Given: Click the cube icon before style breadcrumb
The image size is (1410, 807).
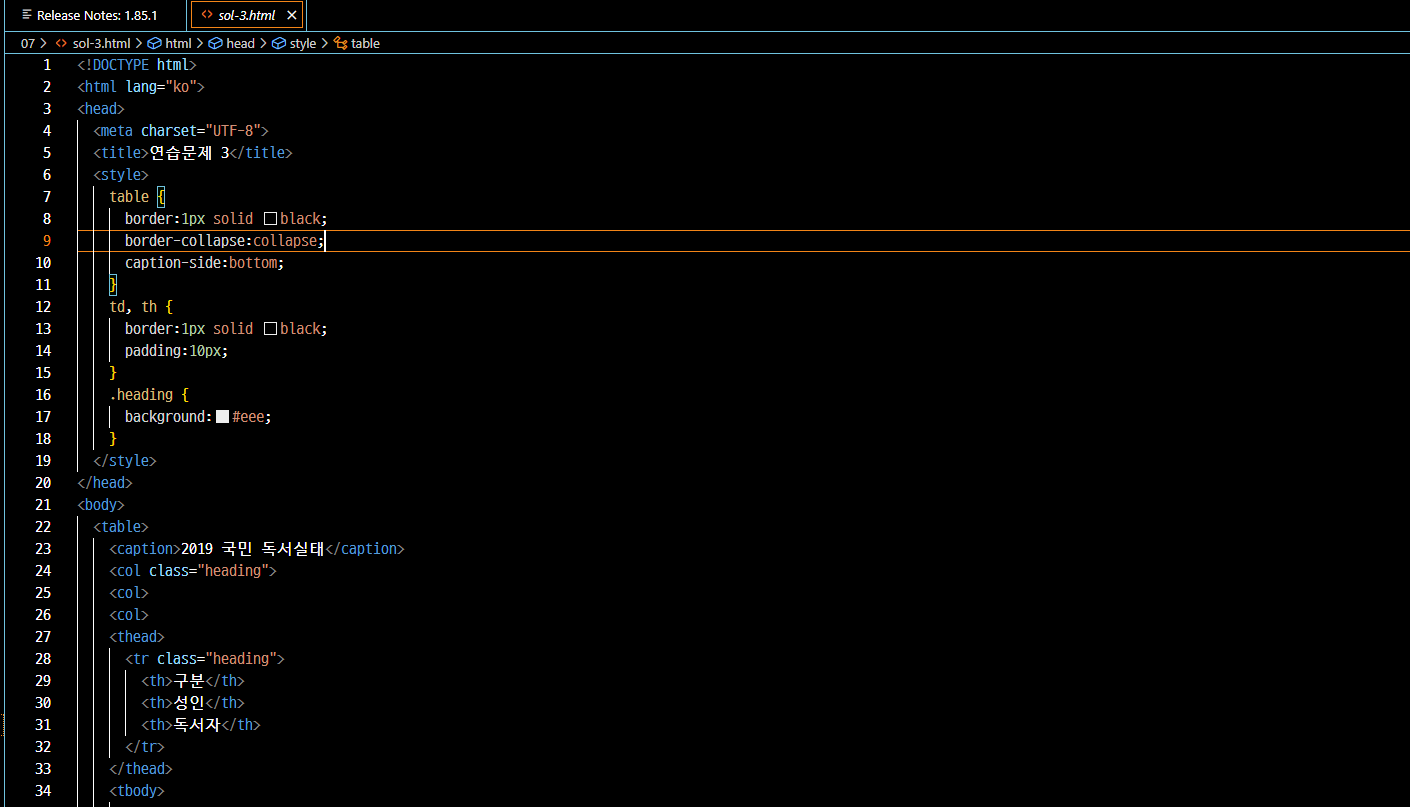Looking at the screenshot, I should (279, 43).
